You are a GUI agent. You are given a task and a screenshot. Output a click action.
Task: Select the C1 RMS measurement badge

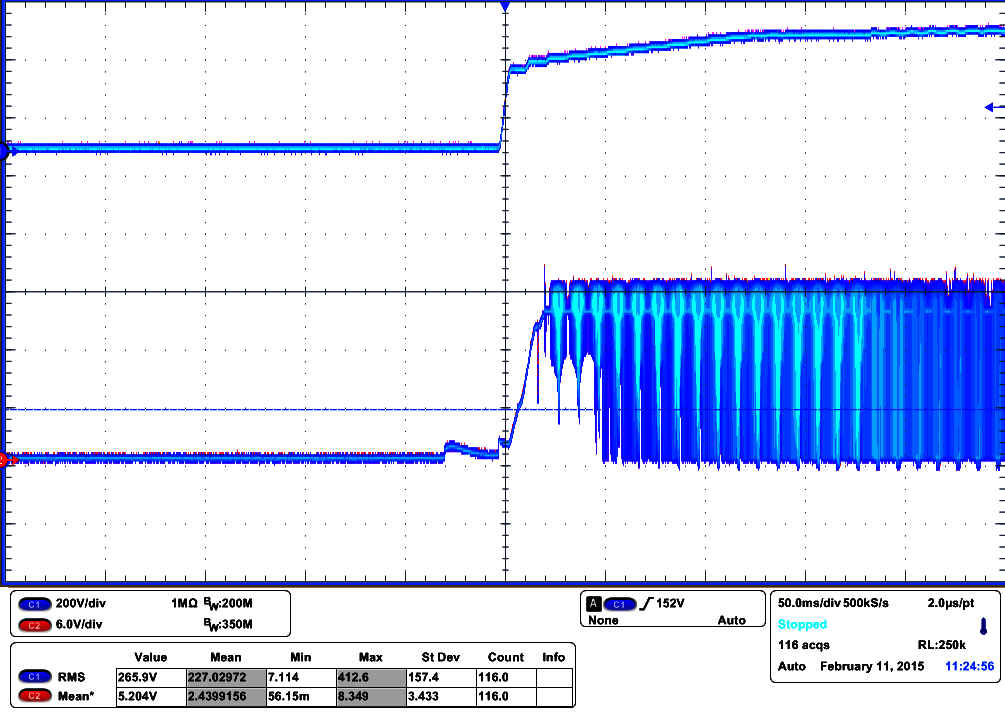click(x=34, y=677)
